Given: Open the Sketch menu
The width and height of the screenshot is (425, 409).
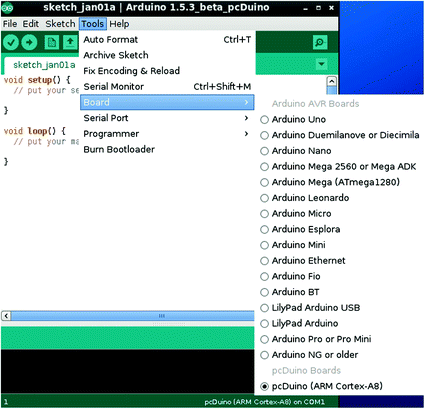Looking at the screenshot, I should [60, 24].
